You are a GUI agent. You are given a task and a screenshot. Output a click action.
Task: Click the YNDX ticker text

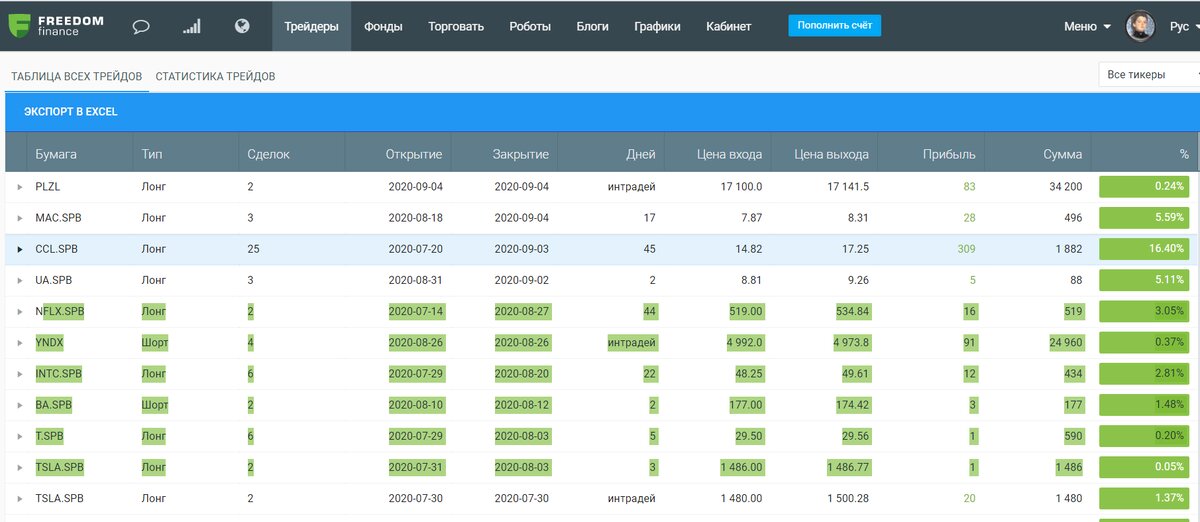49,343
